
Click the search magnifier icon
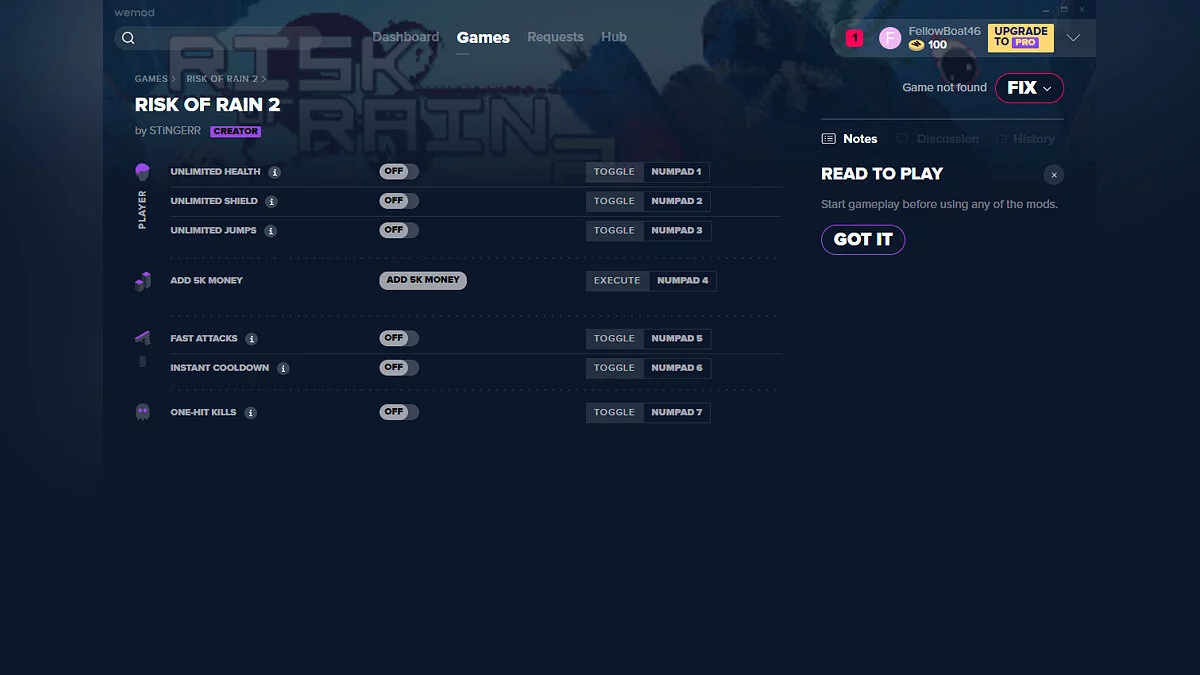tap(128, 38)
